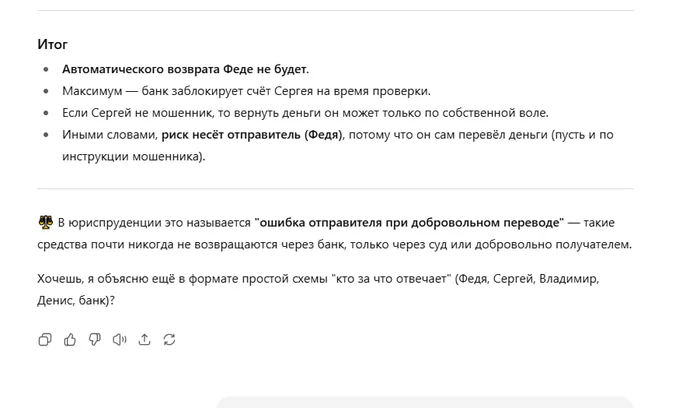Click bold phrase "ошибка отправителя при добровольном переводе"

click(409, 221)
